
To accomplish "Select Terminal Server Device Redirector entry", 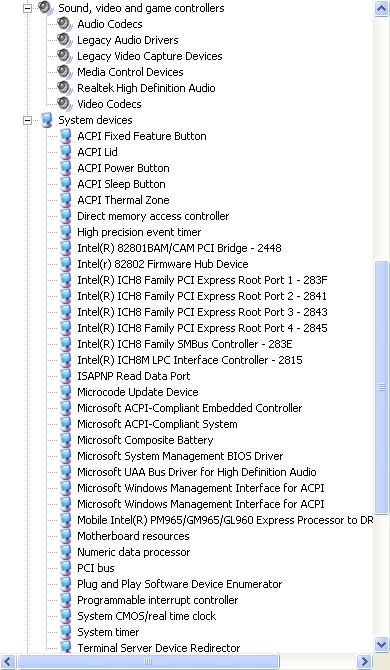I will (x=158, y=648).
